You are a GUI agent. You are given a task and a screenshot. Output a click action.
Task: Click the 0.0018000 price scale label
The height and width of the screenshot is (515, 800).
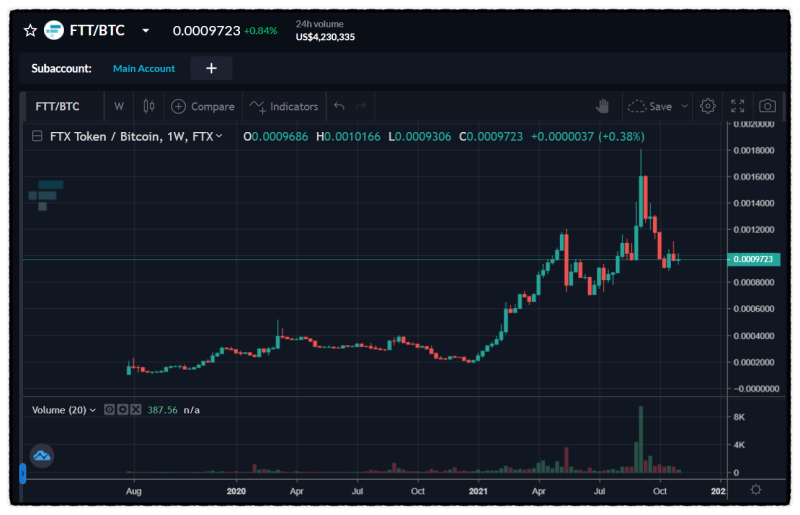(754, 151)
